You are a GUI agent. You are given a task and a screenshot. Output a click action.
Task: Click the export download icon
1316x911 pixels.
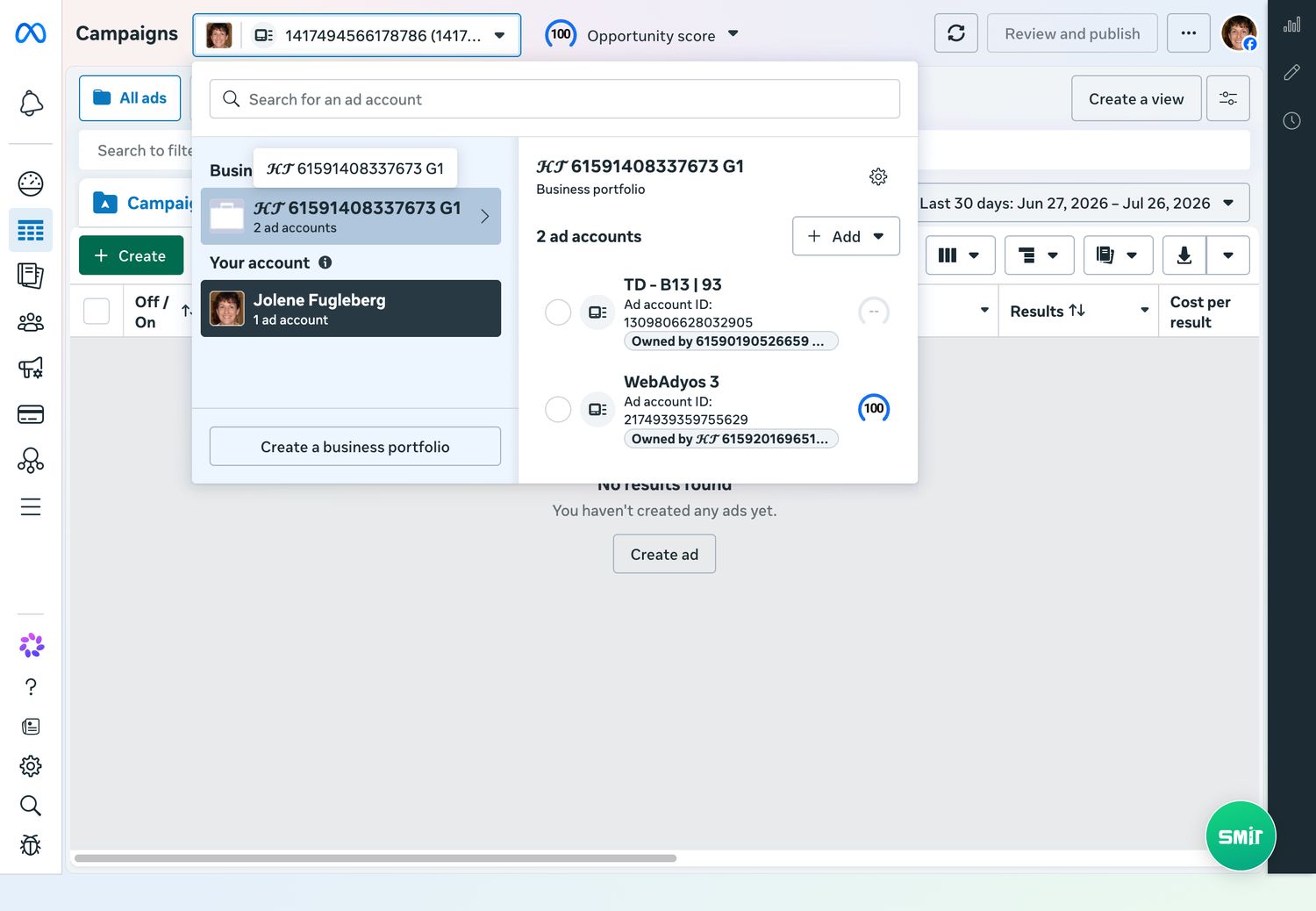point(1184,255)
